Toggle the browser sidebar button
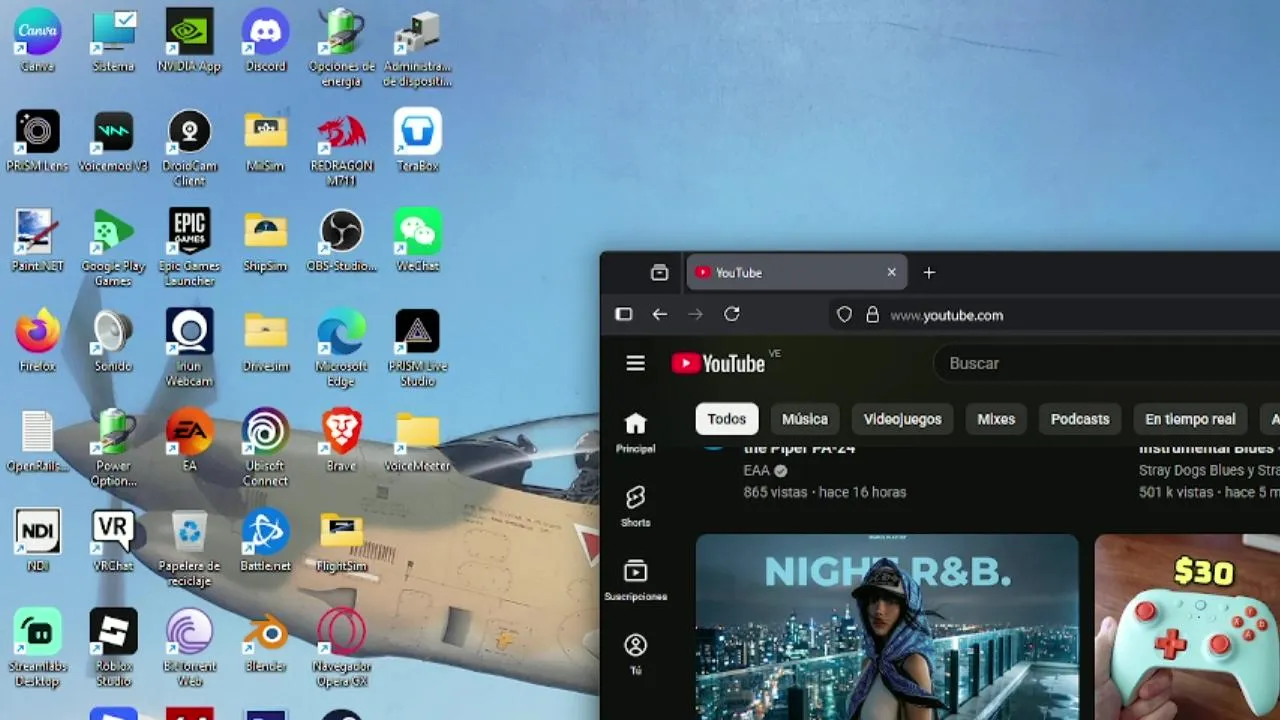Screen dimensions: 1280x720 (624, 314)
